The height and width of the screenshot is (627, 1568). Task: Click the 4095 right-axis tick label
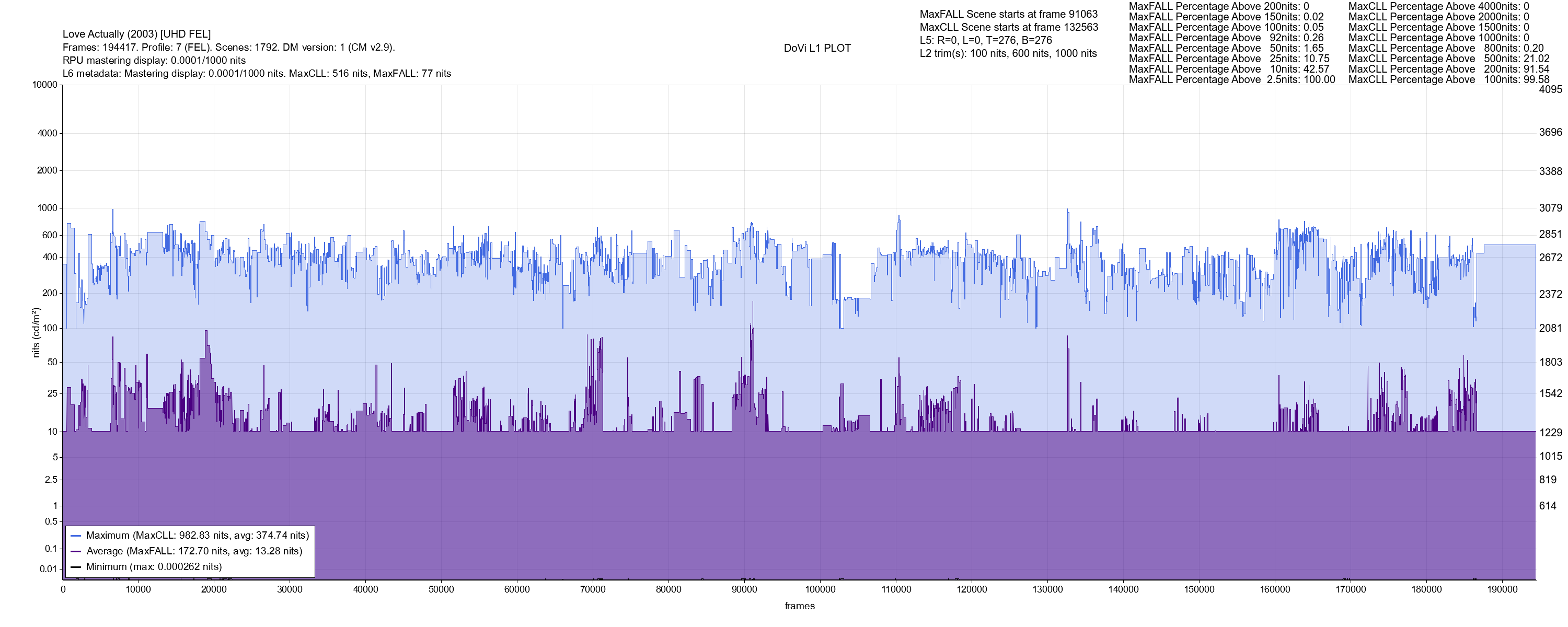1550,89
